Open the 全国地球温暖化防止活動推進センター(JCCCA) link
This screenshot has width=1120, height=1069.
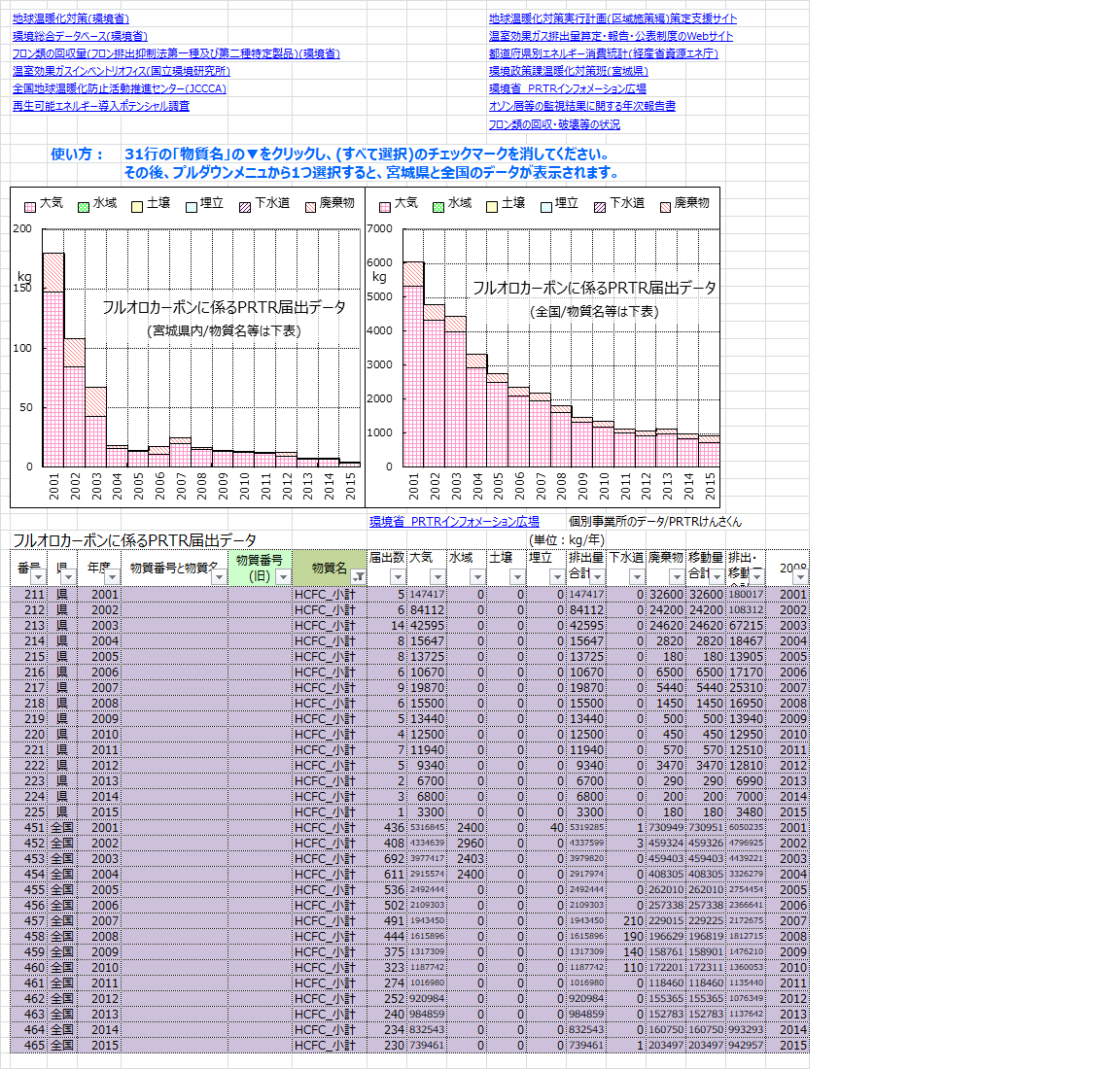click(x=120, y=88)
